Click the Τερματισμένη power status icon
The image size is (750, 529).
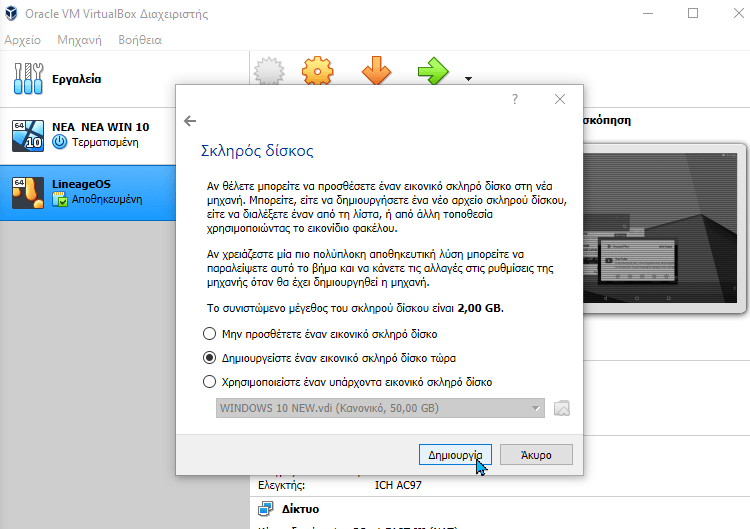60,142
